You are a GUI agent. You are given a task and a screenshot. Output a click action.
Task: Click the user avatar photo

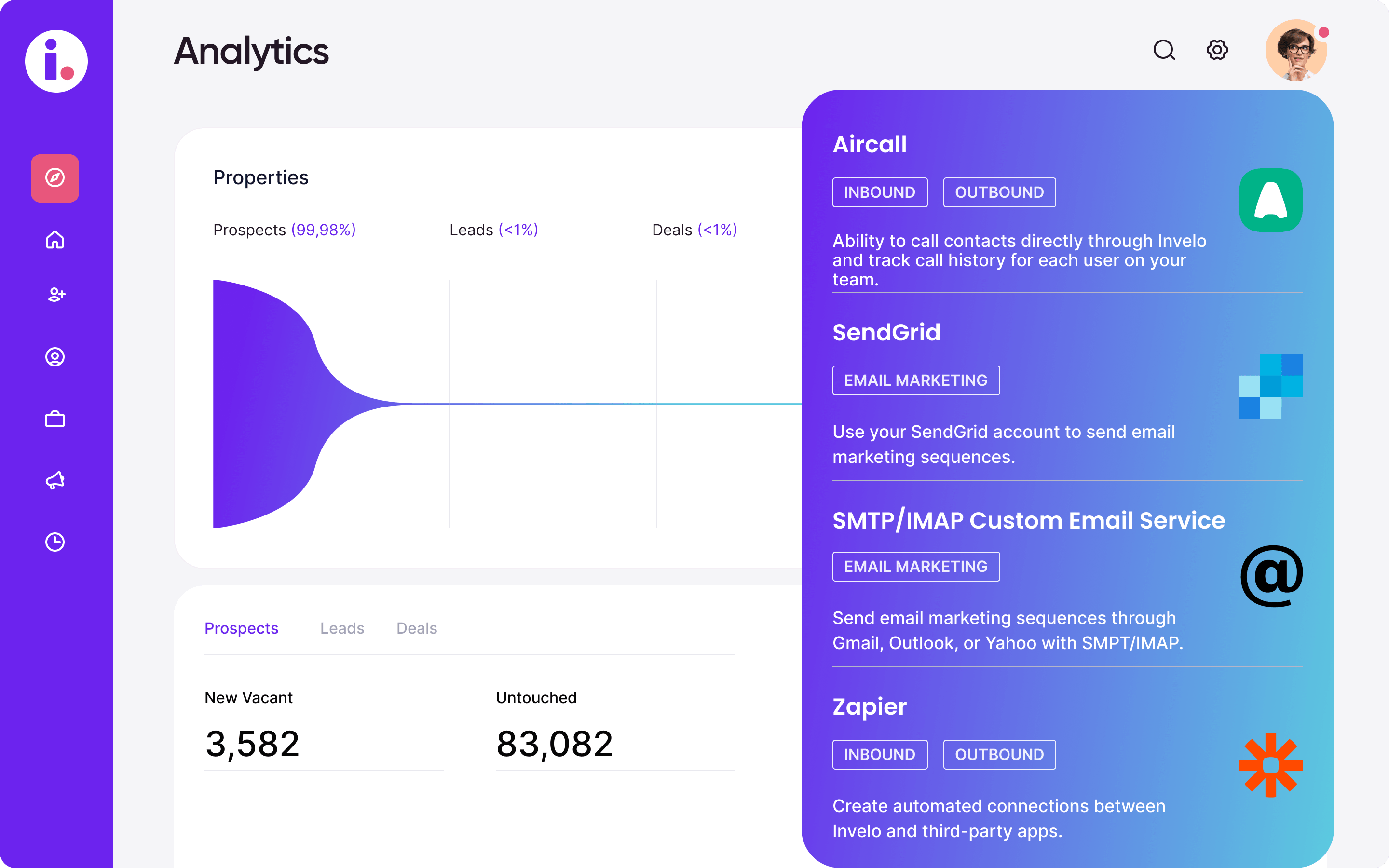pos(1295,51)
